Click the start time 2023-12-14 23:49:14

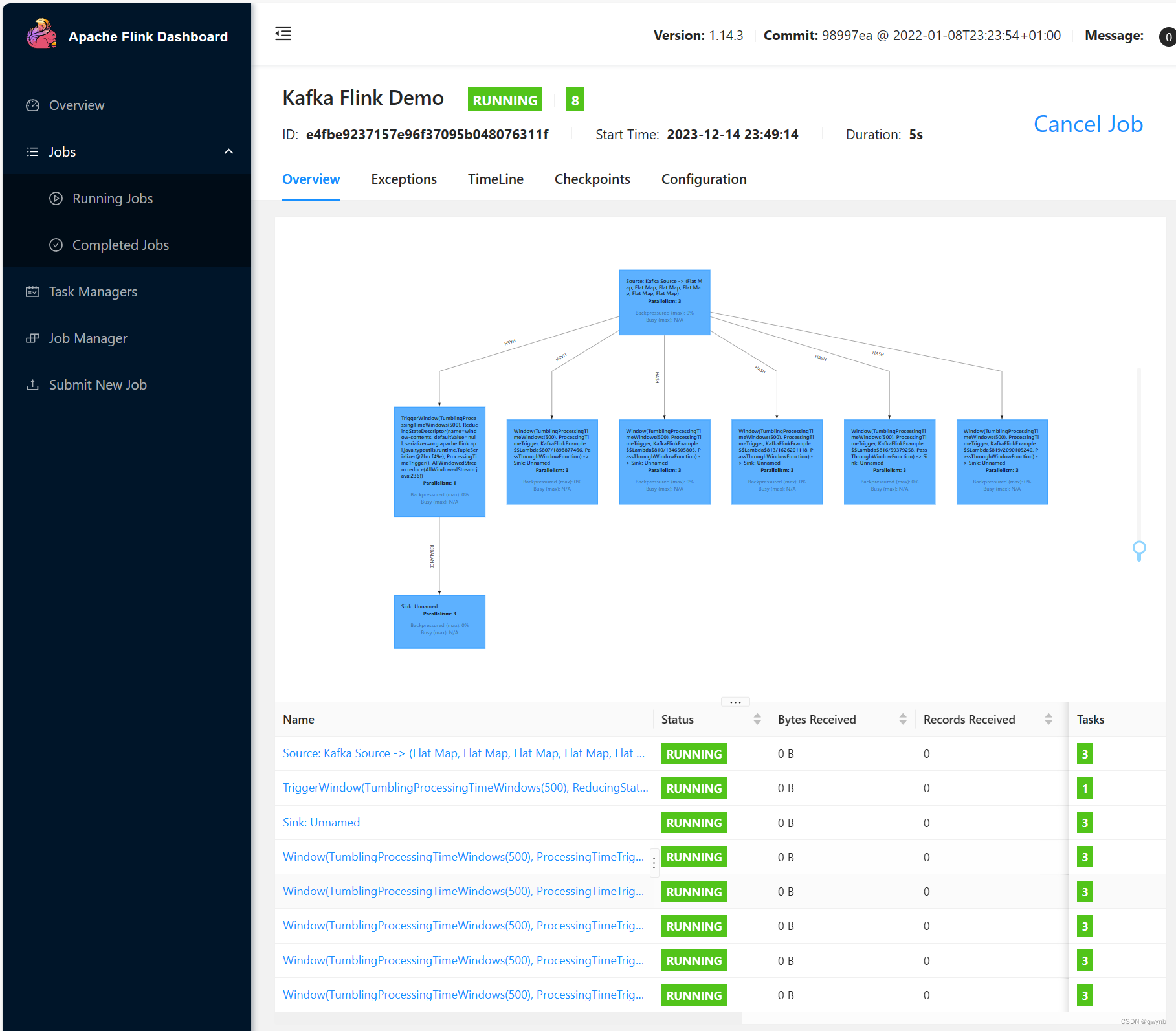click(733, 135)
